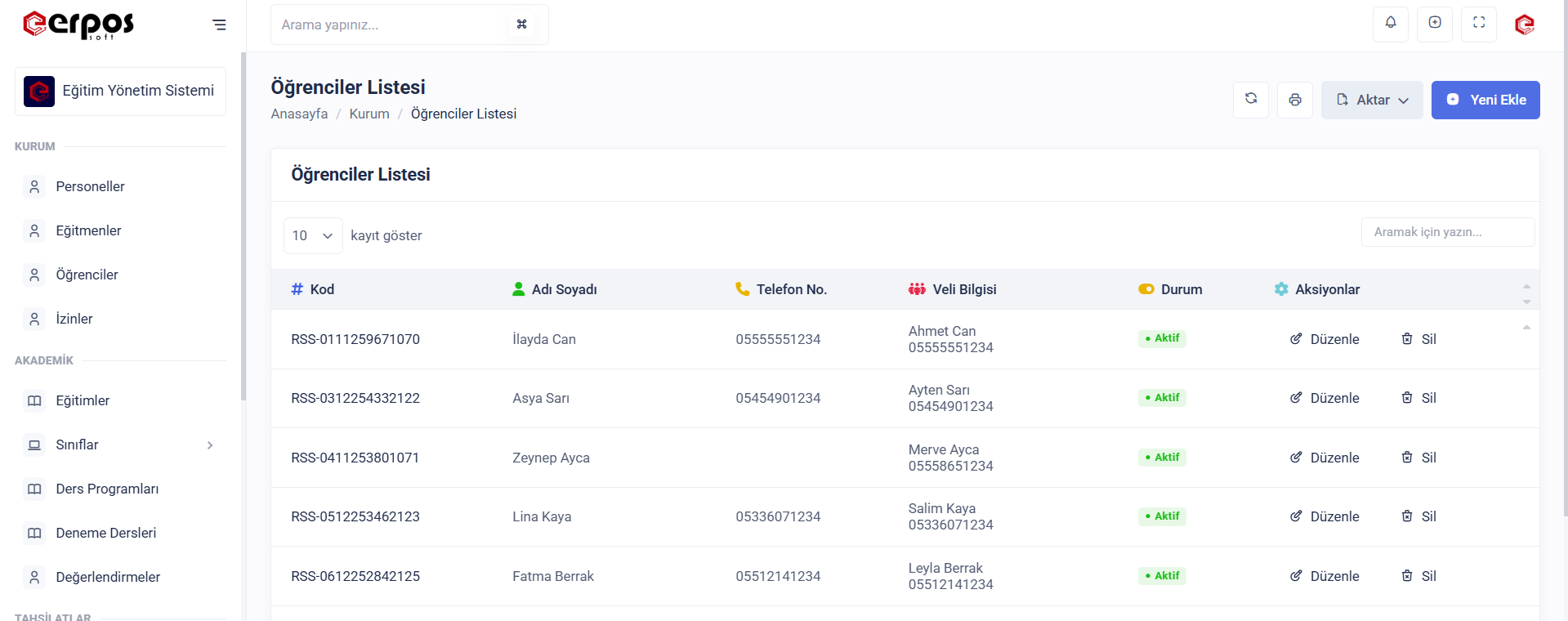Sort table by Kod column header
Image resolution: width=1568 pixels, height=621 pixels.
(321, 289)
